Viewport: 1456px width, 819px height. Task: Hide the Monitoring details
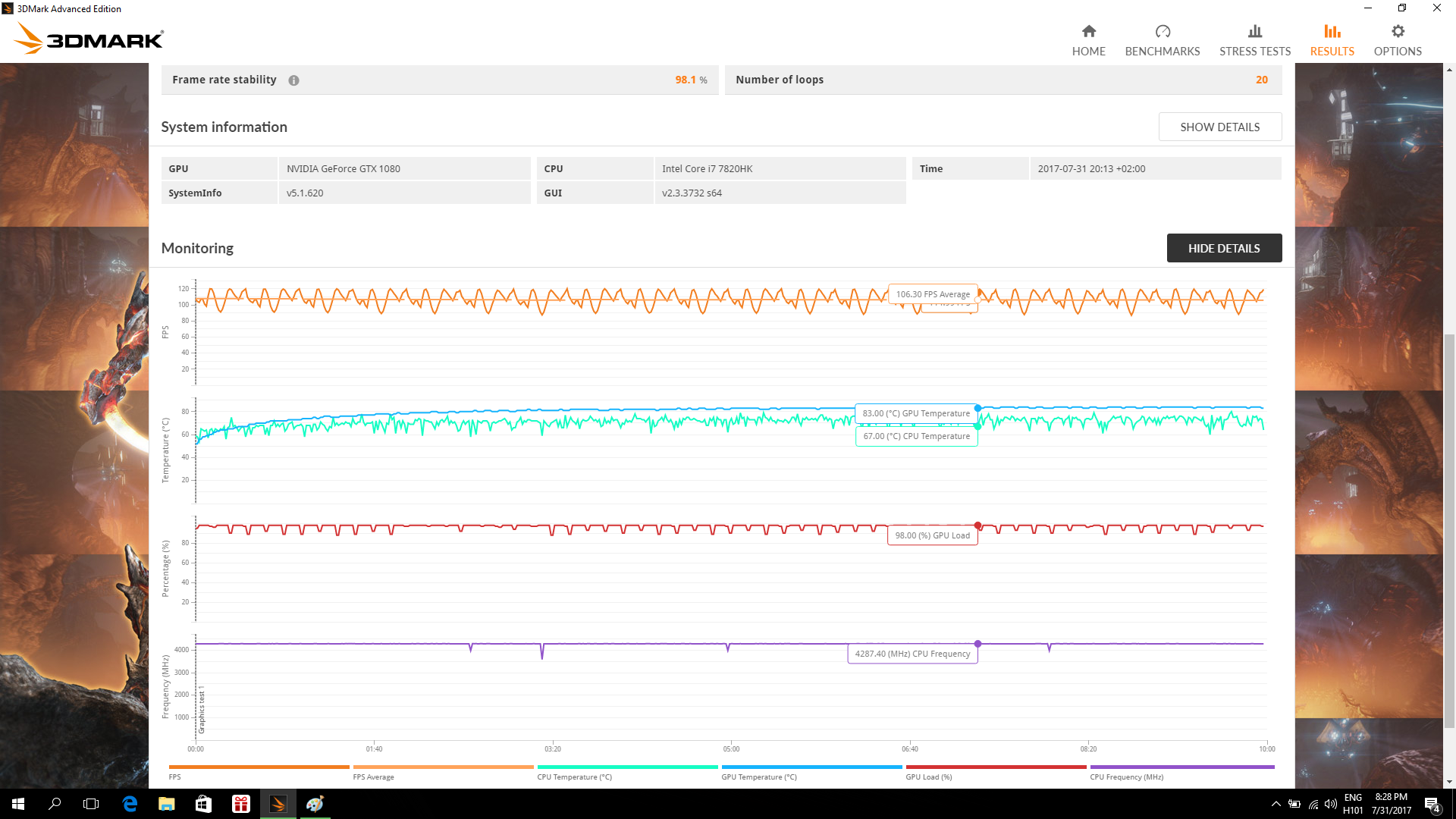point(1224,248)
